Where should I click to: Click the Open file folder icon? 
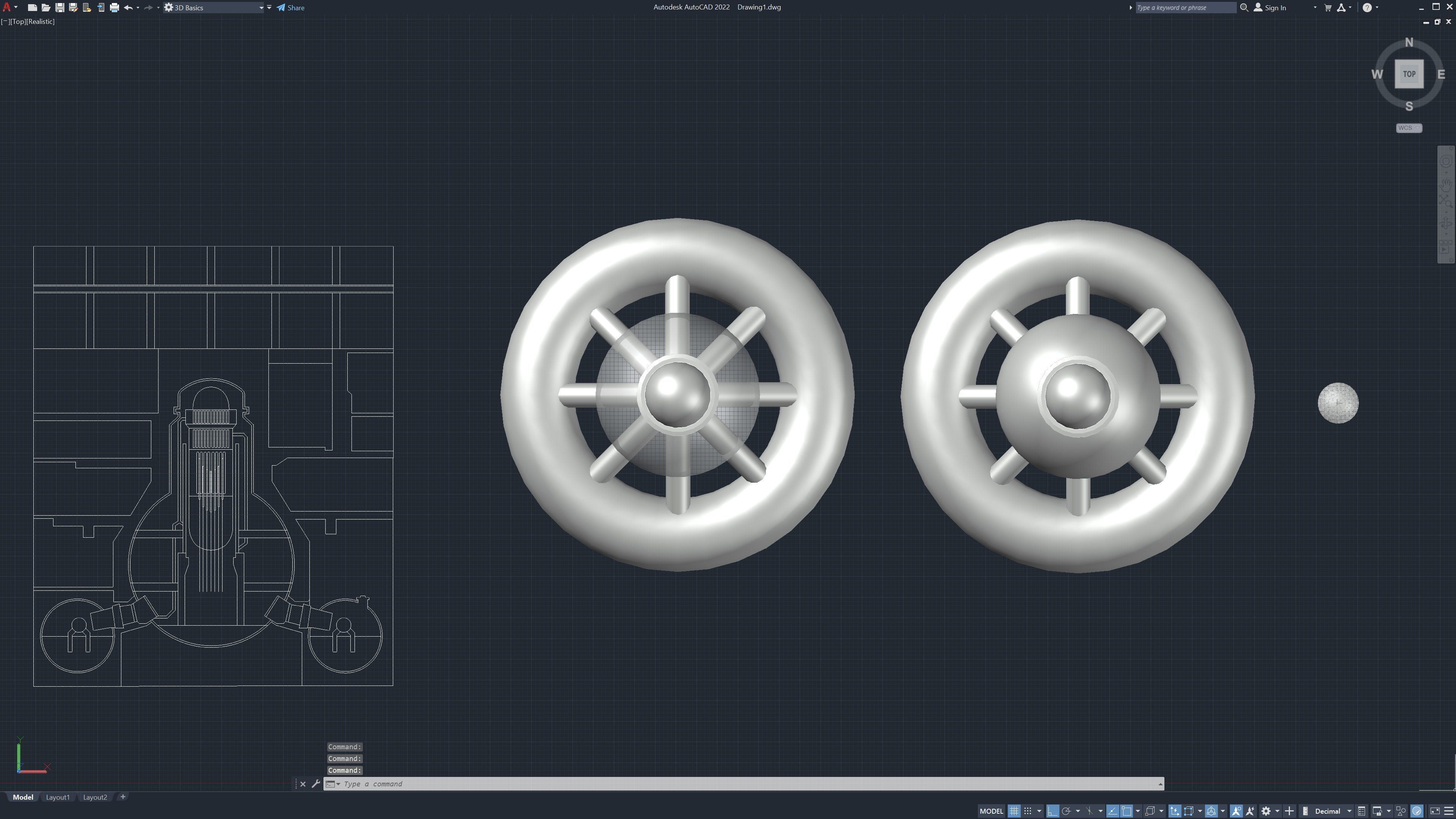pos(46,8)
